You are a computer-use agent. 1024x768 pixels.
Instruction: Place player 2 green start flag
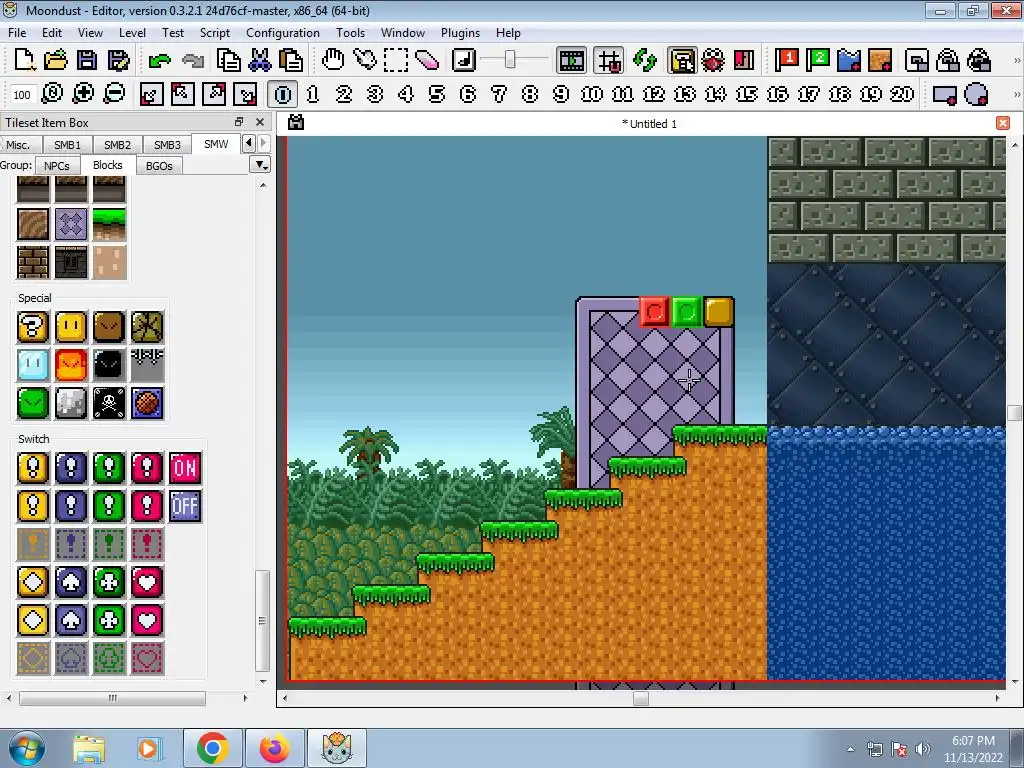point(818,60)
